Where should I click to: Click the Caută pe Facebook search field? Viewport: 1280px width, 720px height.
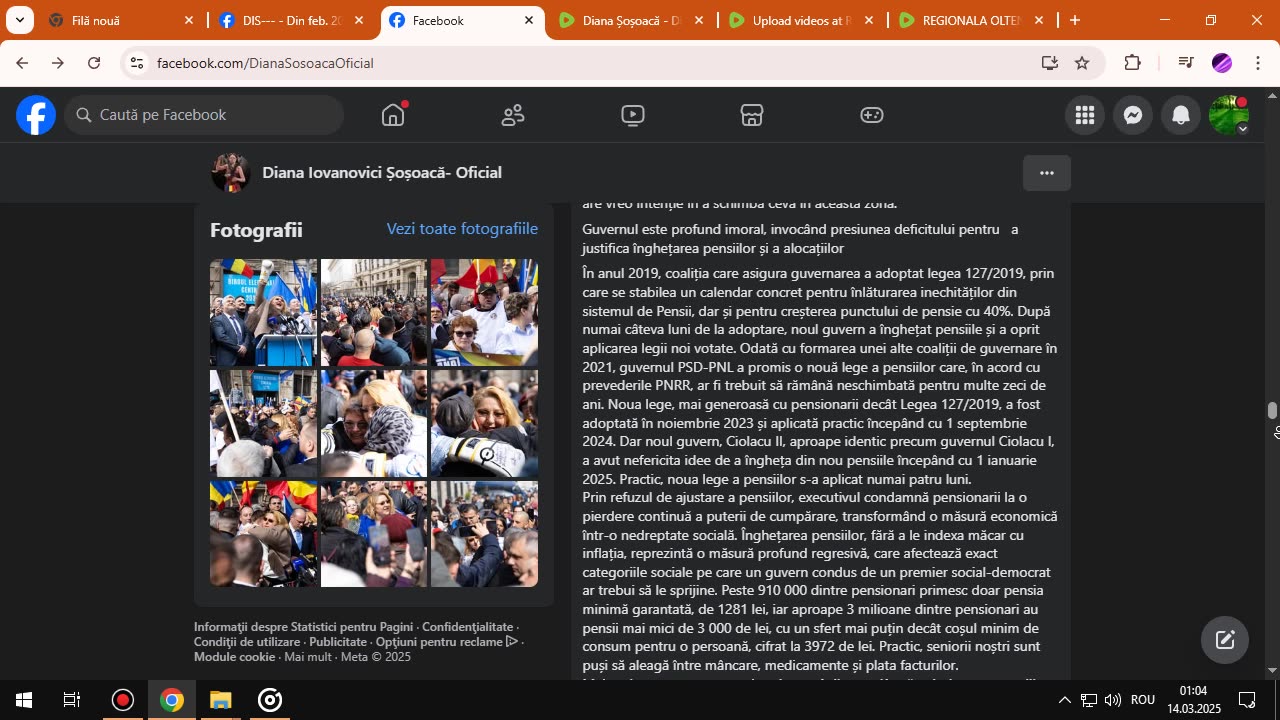(x=205, y=115)
